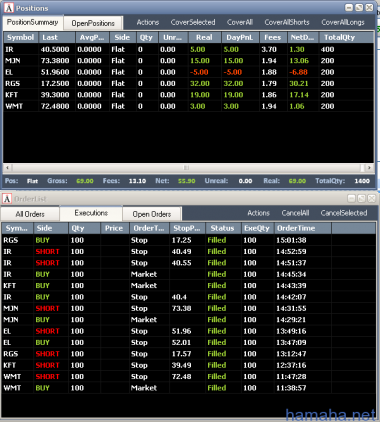Open the Executions tab

click(x=91, y=213)
